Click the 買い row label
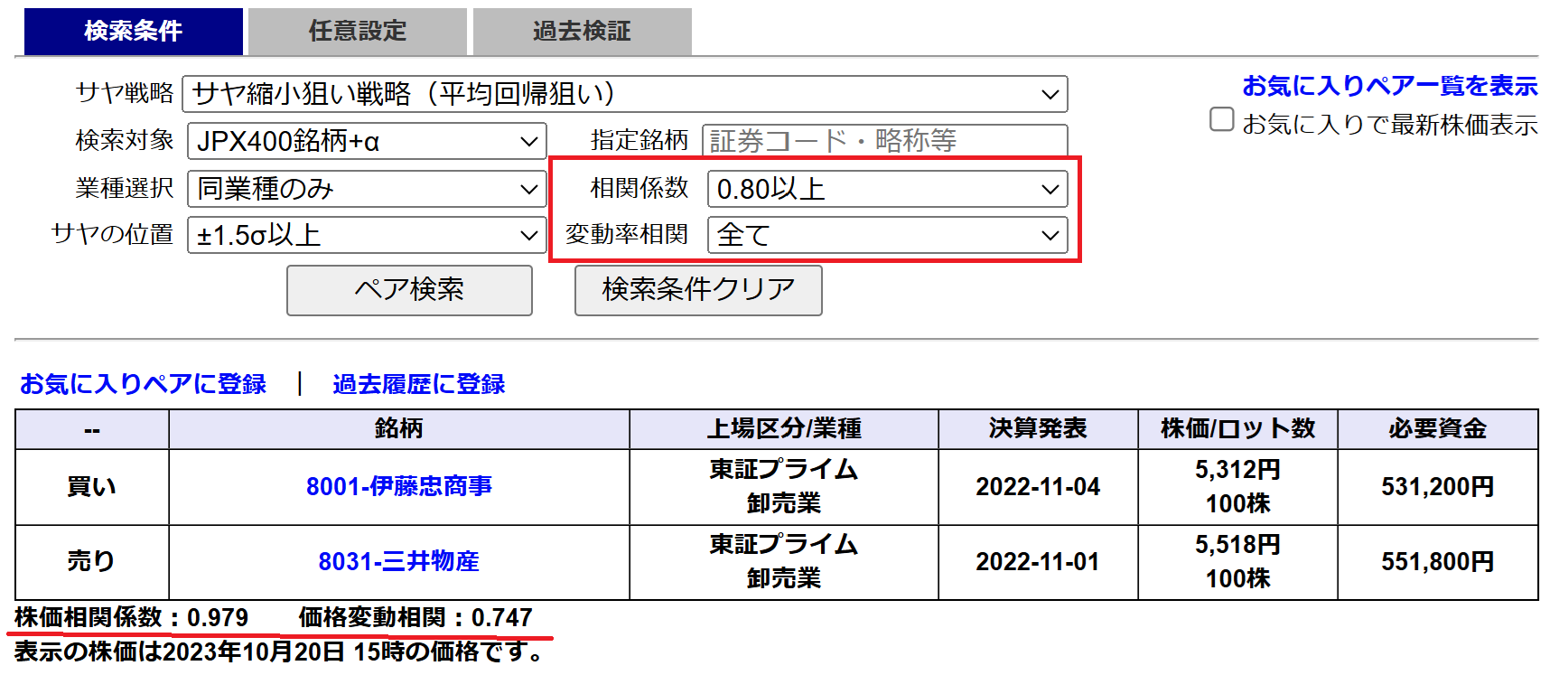The height and width of the screenshot is (675, 1568). click(x=92, y=487)
